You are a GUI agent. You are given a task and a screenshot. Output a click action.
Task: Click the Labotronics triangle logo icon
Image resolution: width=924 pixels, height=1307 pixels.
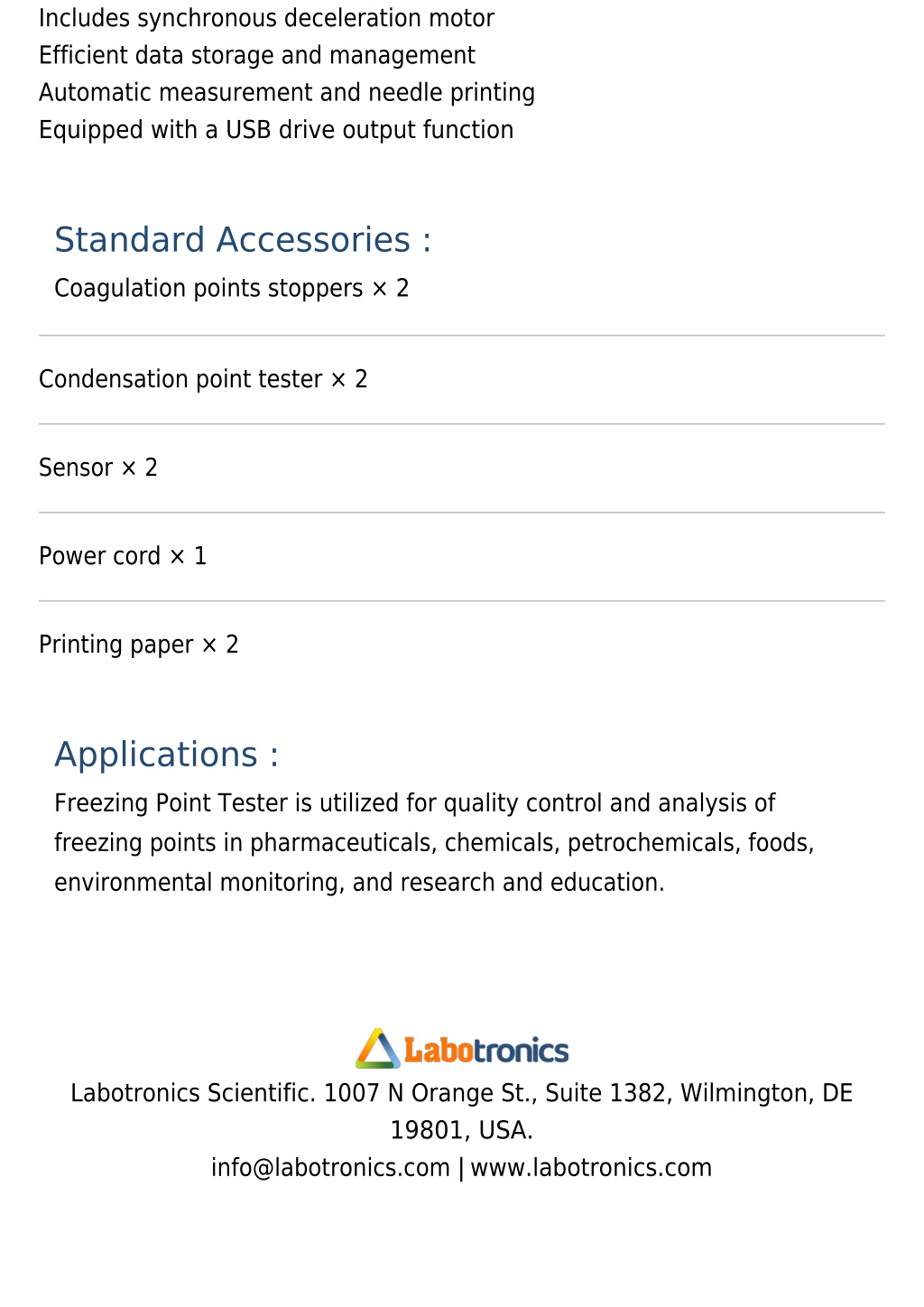(377, 1049)
